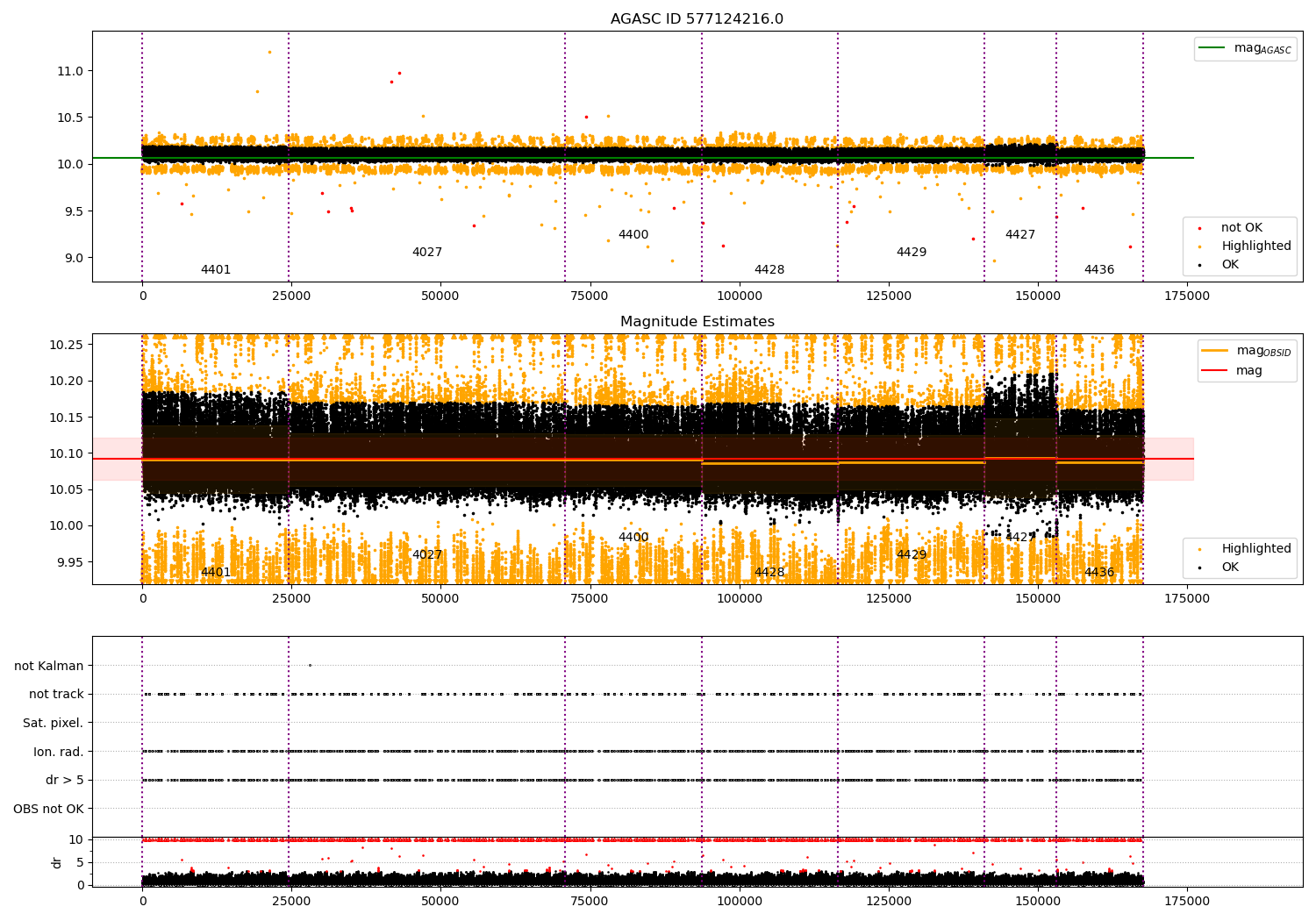Viewport: 1316px width, 921px height.
Task: Select the Magnitude Estimates subplot title
Action: point(697,322)
